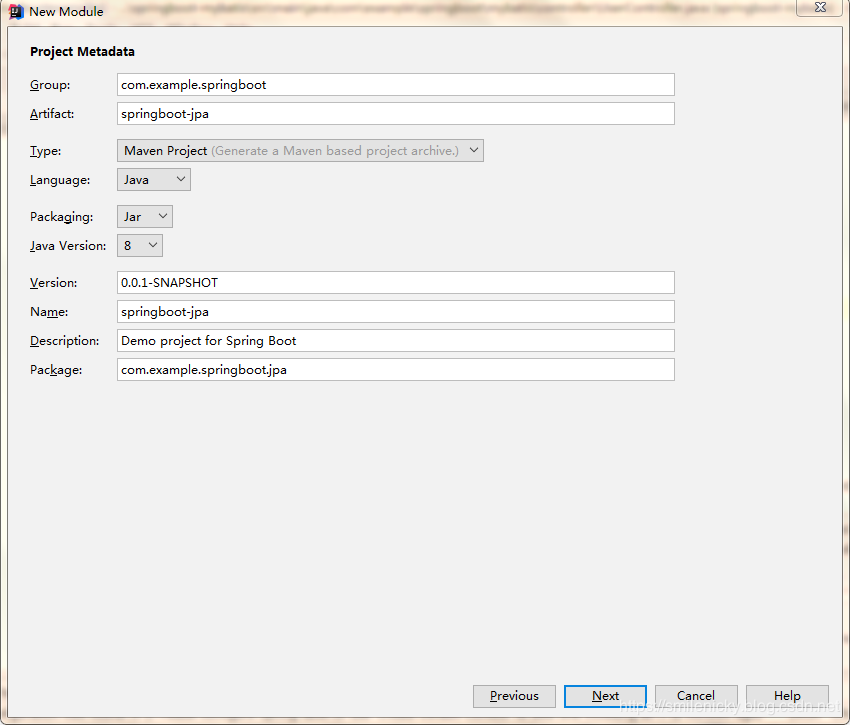Click the Type label

point(46,151)
